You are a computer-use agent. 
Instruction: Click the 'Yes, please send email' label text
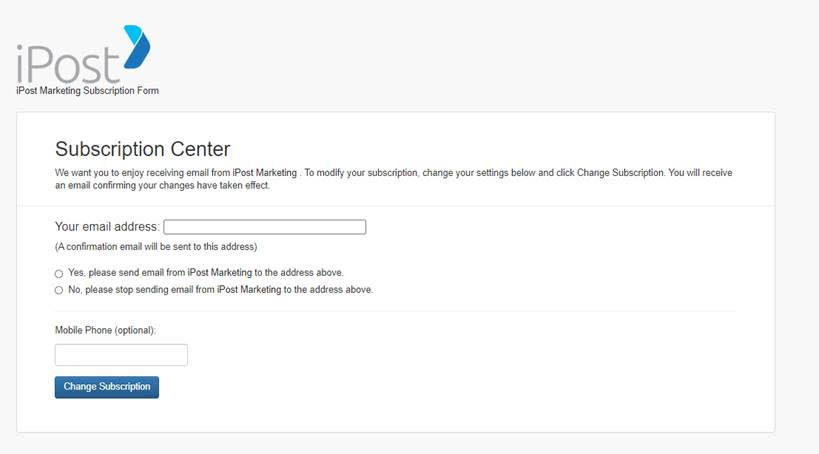206,273
